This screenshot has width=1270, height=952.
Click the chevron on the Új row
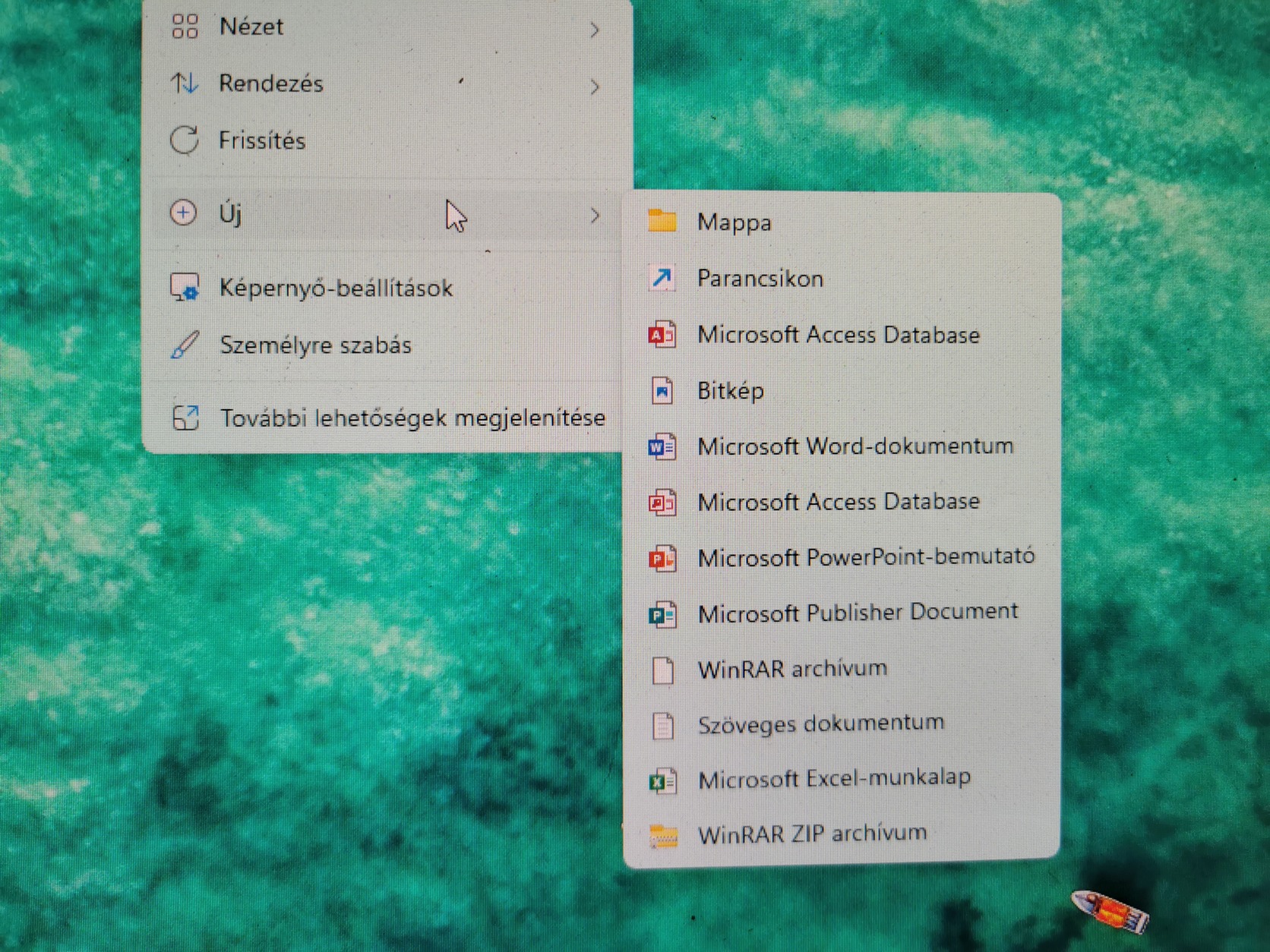point(595,216)
